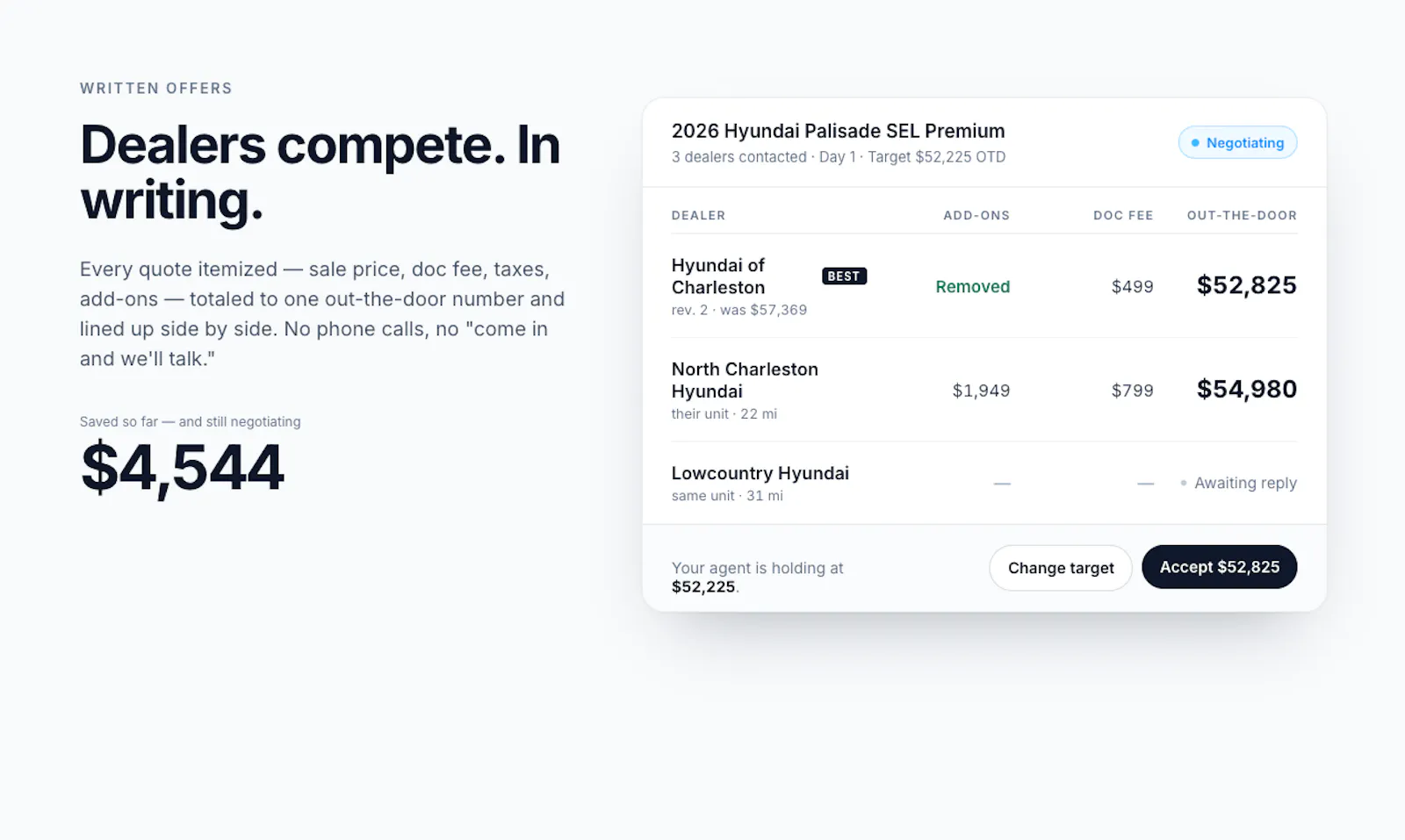Click the ADD-ONS column header
Screen dimensions: 1405x840
(976, 215)
